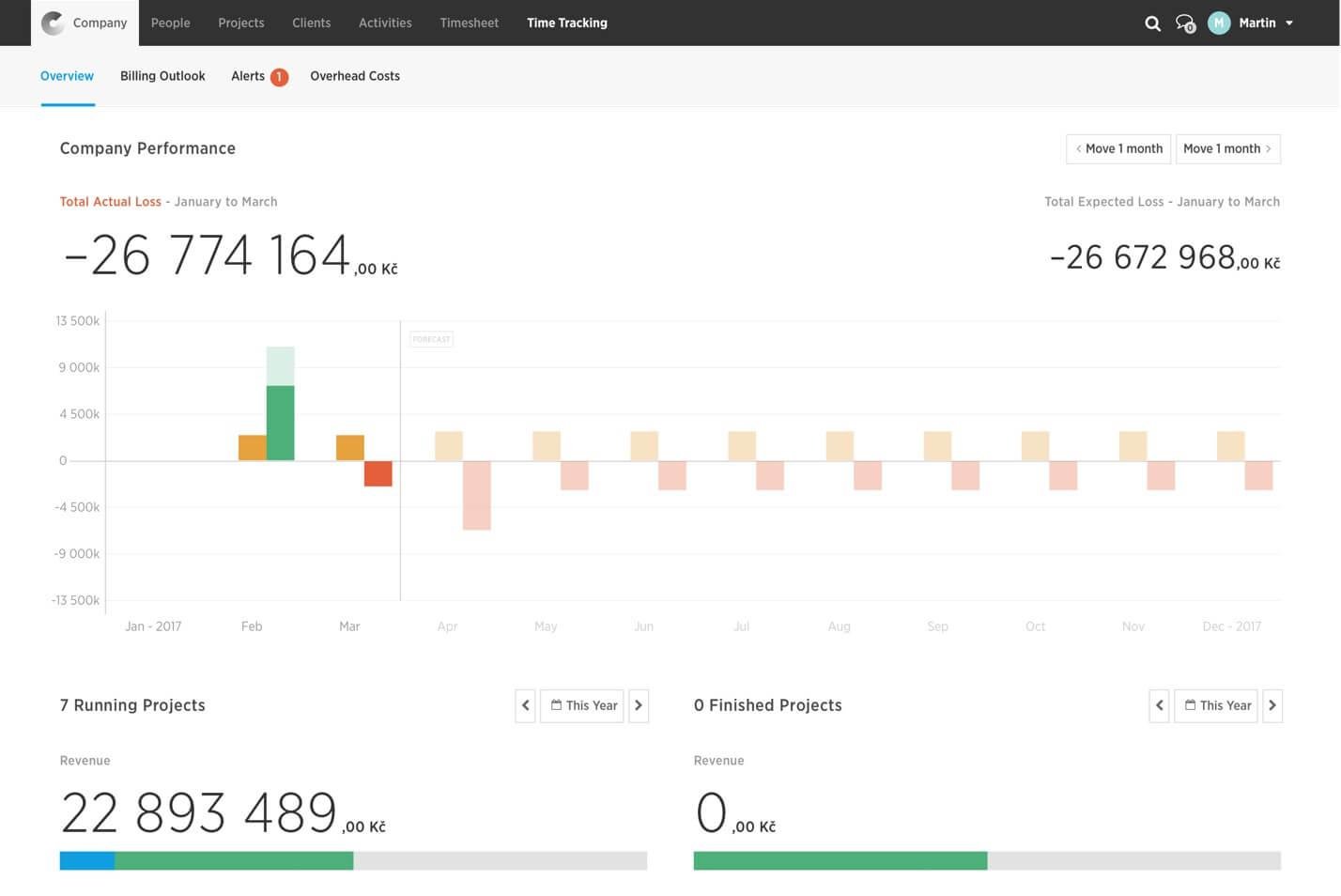The width and height of the screenshot is (1341, 896).
Task: Click the April forecast negative bar
Action: pos(476,495)
